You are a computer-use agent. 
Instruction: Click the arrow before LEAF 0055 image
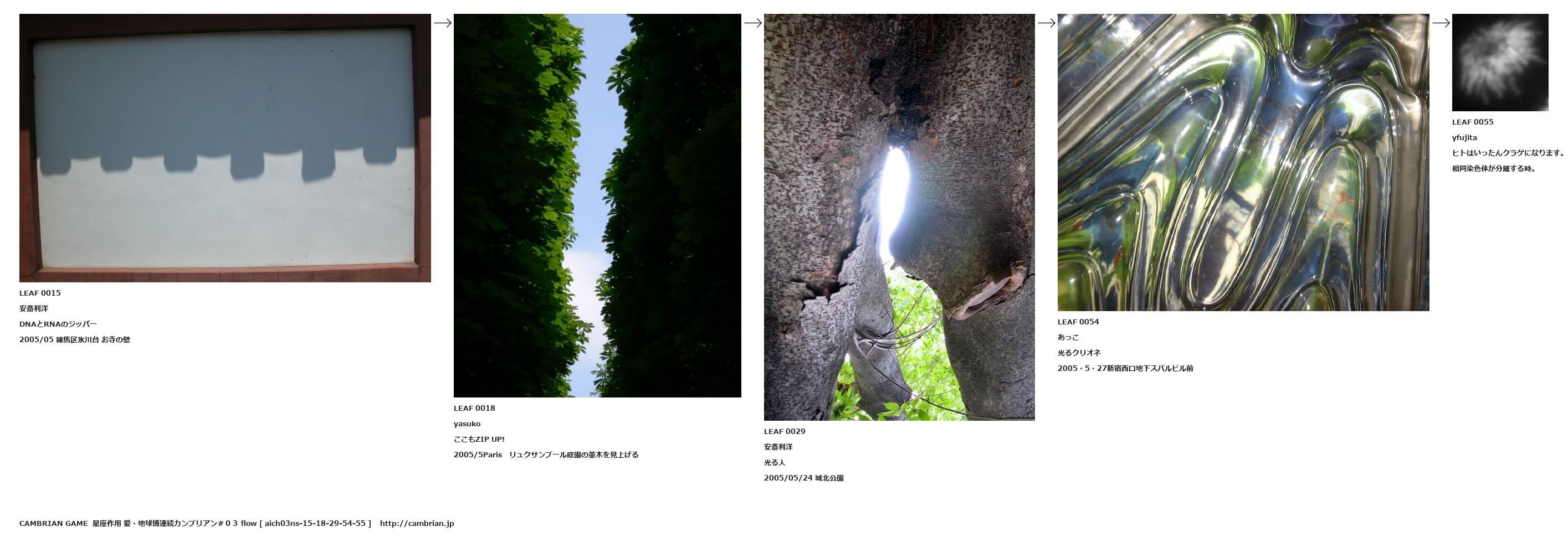click(1441, 23)
